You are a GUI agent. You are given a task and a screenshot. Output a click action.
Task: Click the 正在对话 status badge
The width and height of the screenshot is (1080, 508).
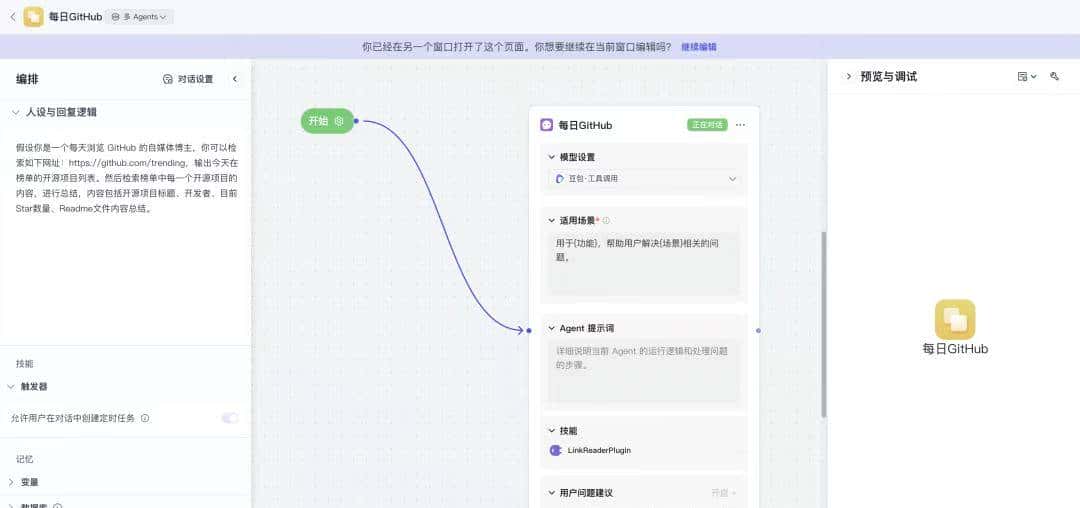(x=707, y=125)
